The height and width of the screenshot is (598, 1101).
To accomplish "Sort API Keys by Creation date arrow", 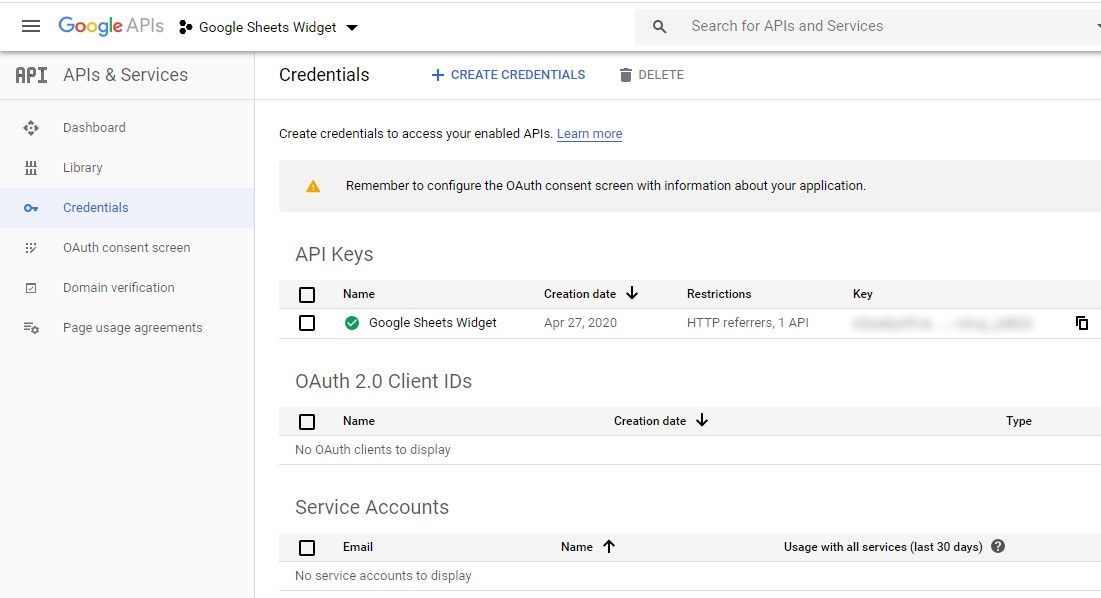I will click(632, 293).
